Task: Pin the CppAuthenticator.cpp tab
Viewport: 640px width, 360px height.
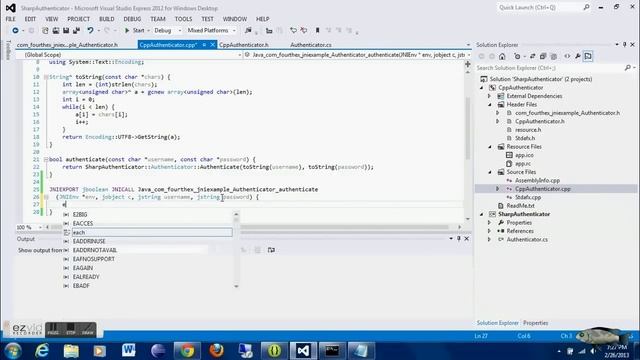Action: [x=204, y=45]
